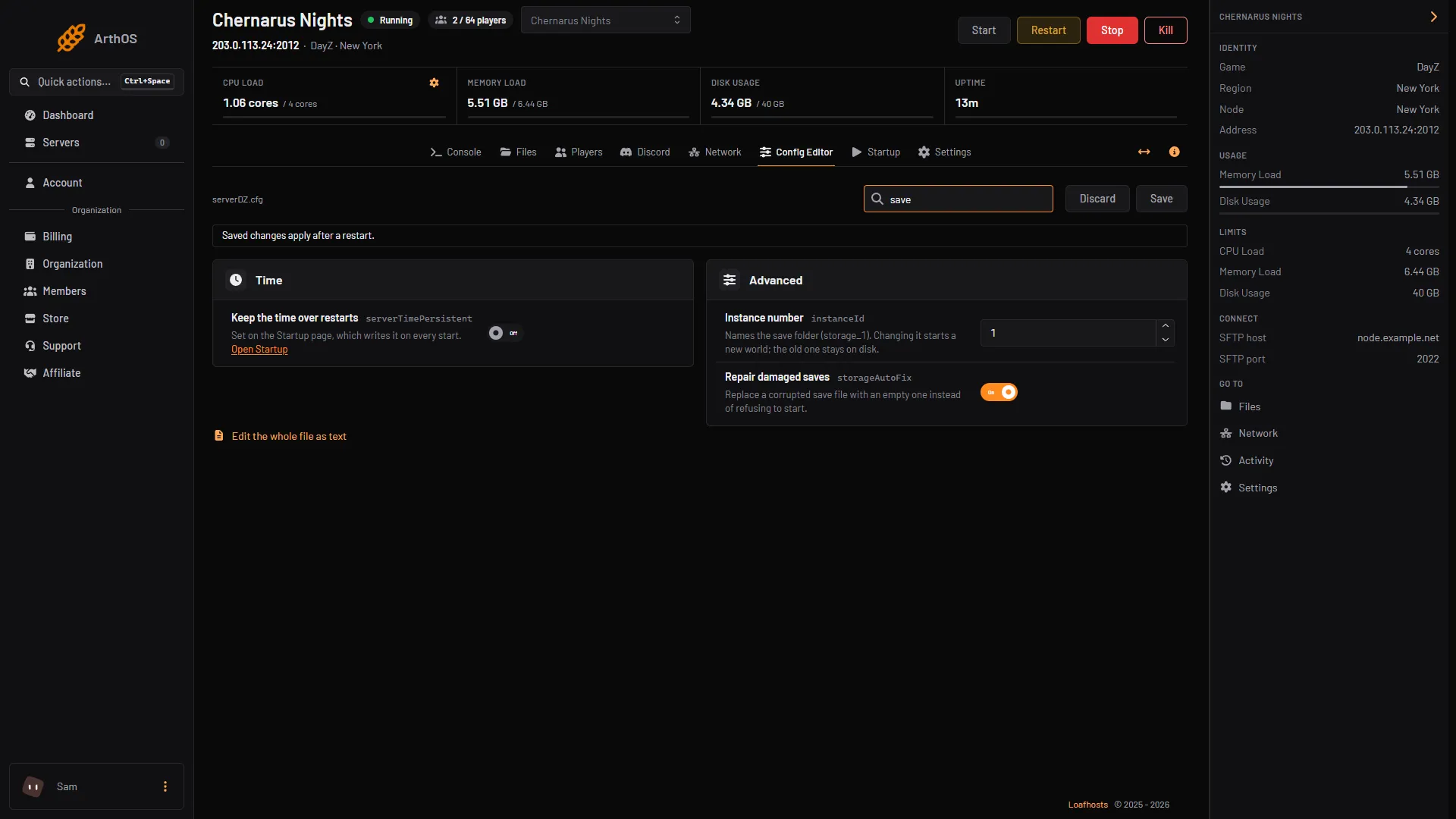Click the sliders icon in Advanced card
The height and width of the screenshot is (819, 1456).
click(x=730, y=280)
